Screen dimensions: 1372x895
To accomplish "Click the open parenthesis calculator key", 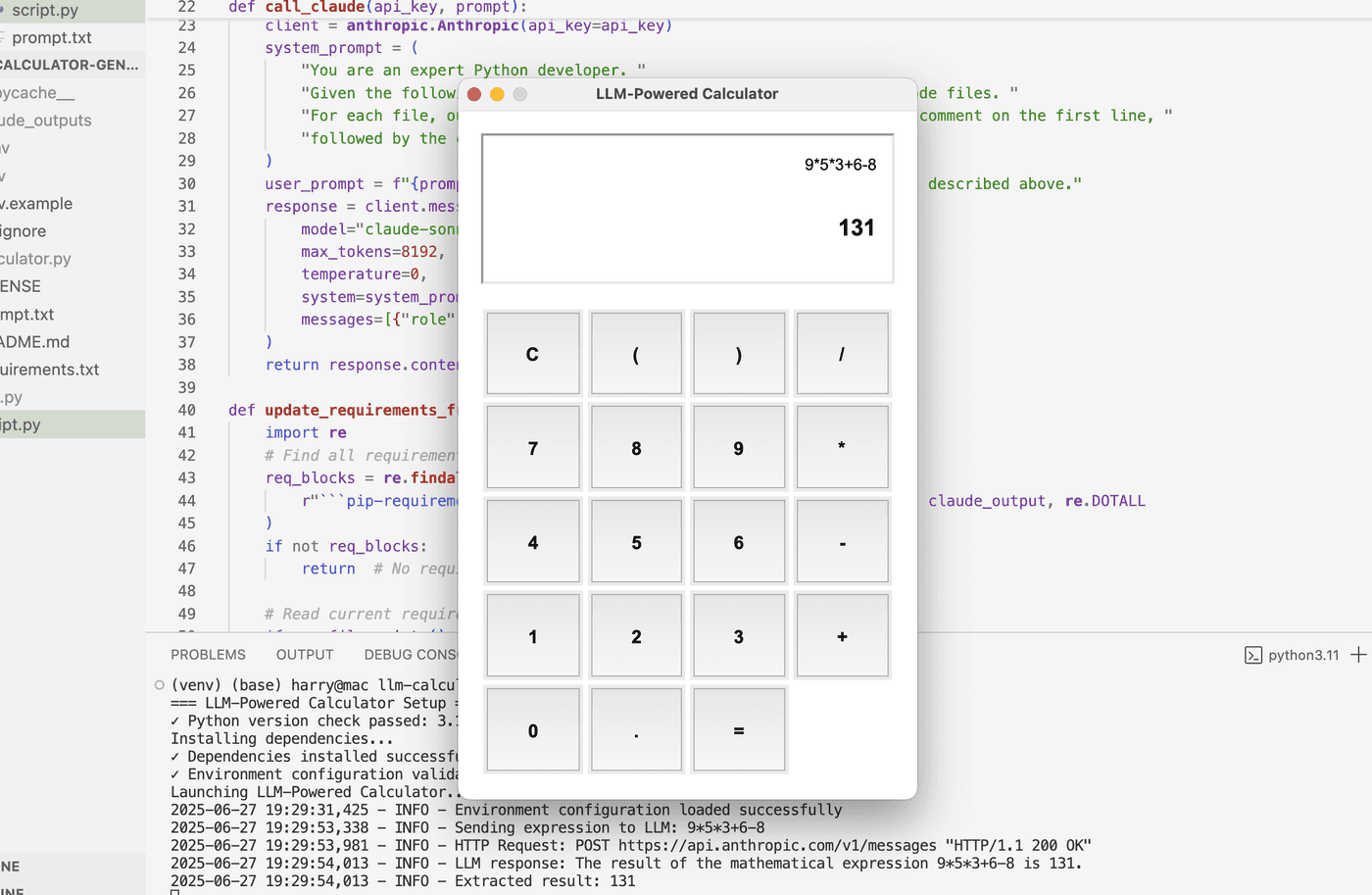I will 636,354.
